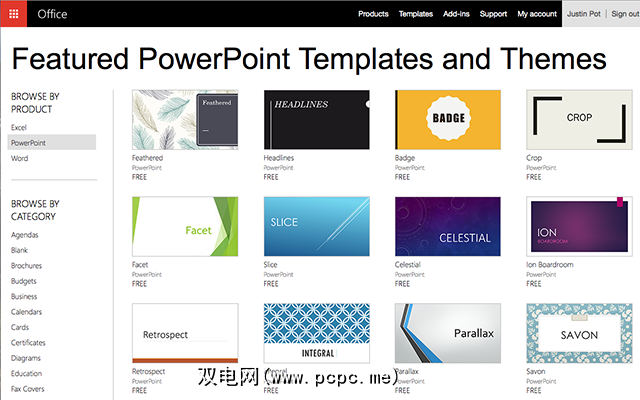This screenshot has height=400, width=640.
Task: Browse Excel templates in the sidebar
Action: pyautogui.click(x=19, y=127)
